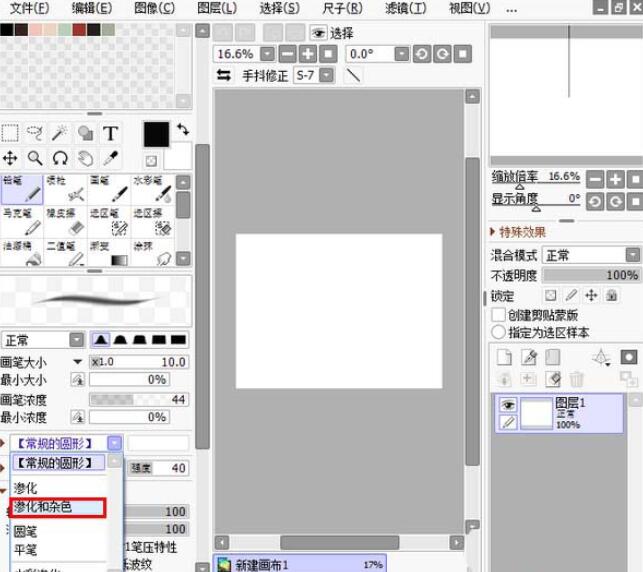Expand the 特殊效果 section

tap(494, 233)
